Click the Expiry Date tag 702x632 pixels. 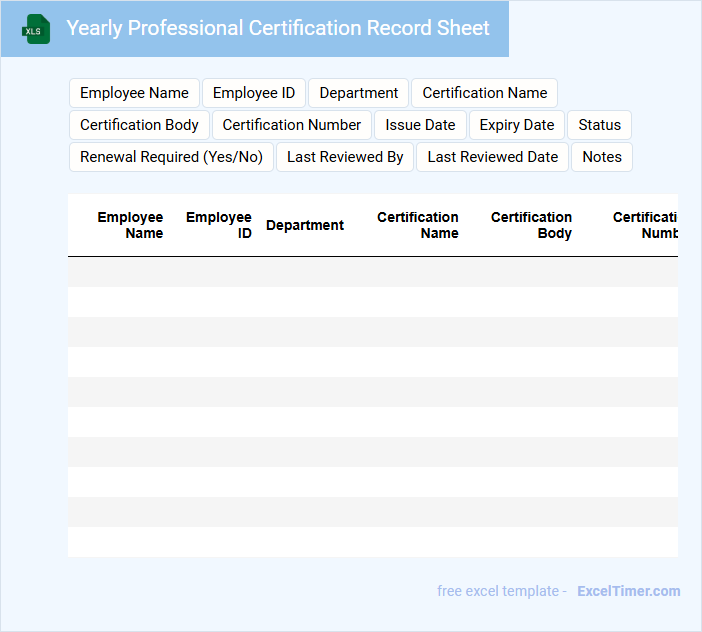pyautogui.click(x=516, y=125)
